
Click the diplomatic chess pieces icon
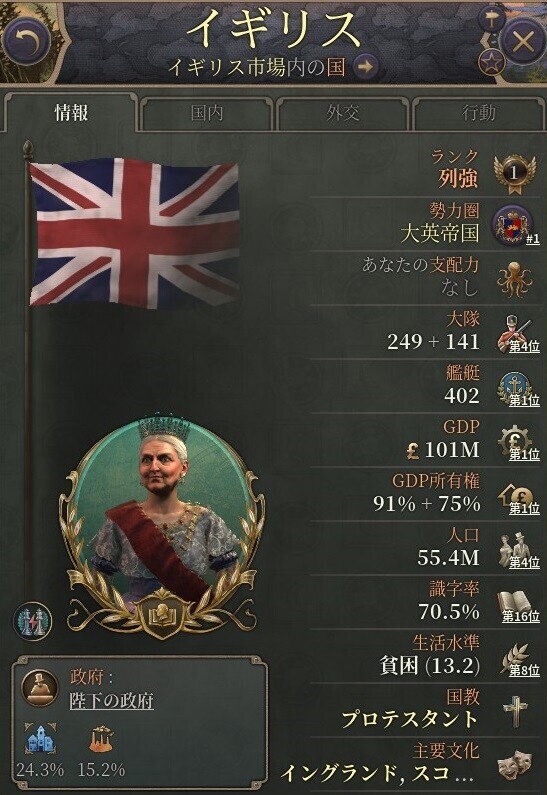(32, 621)
